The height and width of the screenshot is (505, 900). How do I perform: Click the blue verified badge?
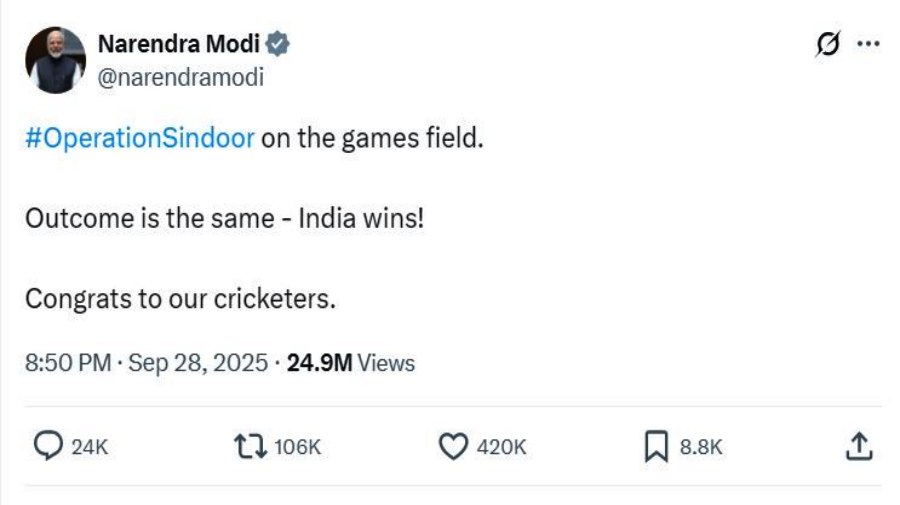pos(279,44)
